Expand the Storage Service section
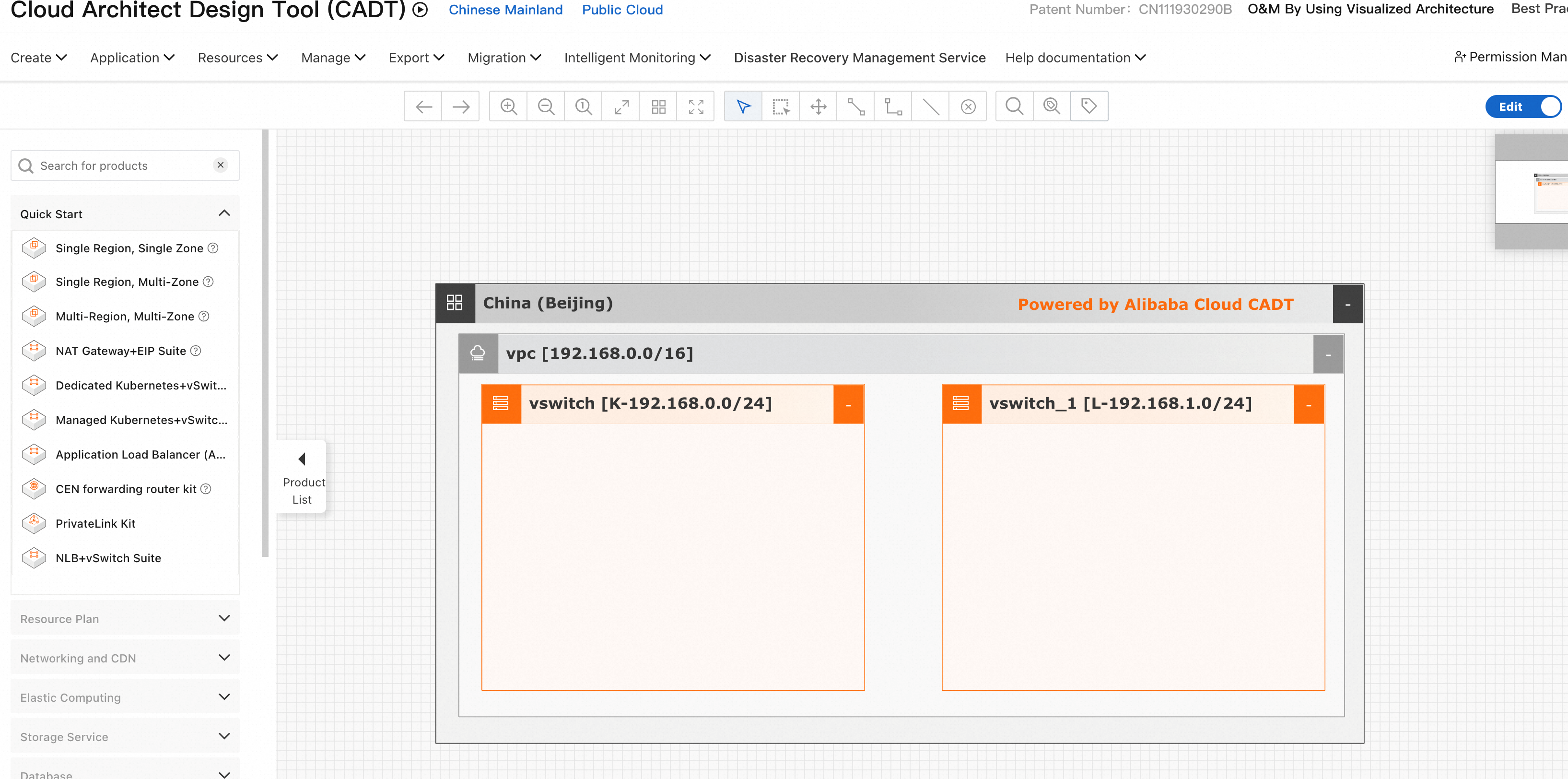Image resolution: width=1568 pixels, height=779 pixels. click(224, 736)
